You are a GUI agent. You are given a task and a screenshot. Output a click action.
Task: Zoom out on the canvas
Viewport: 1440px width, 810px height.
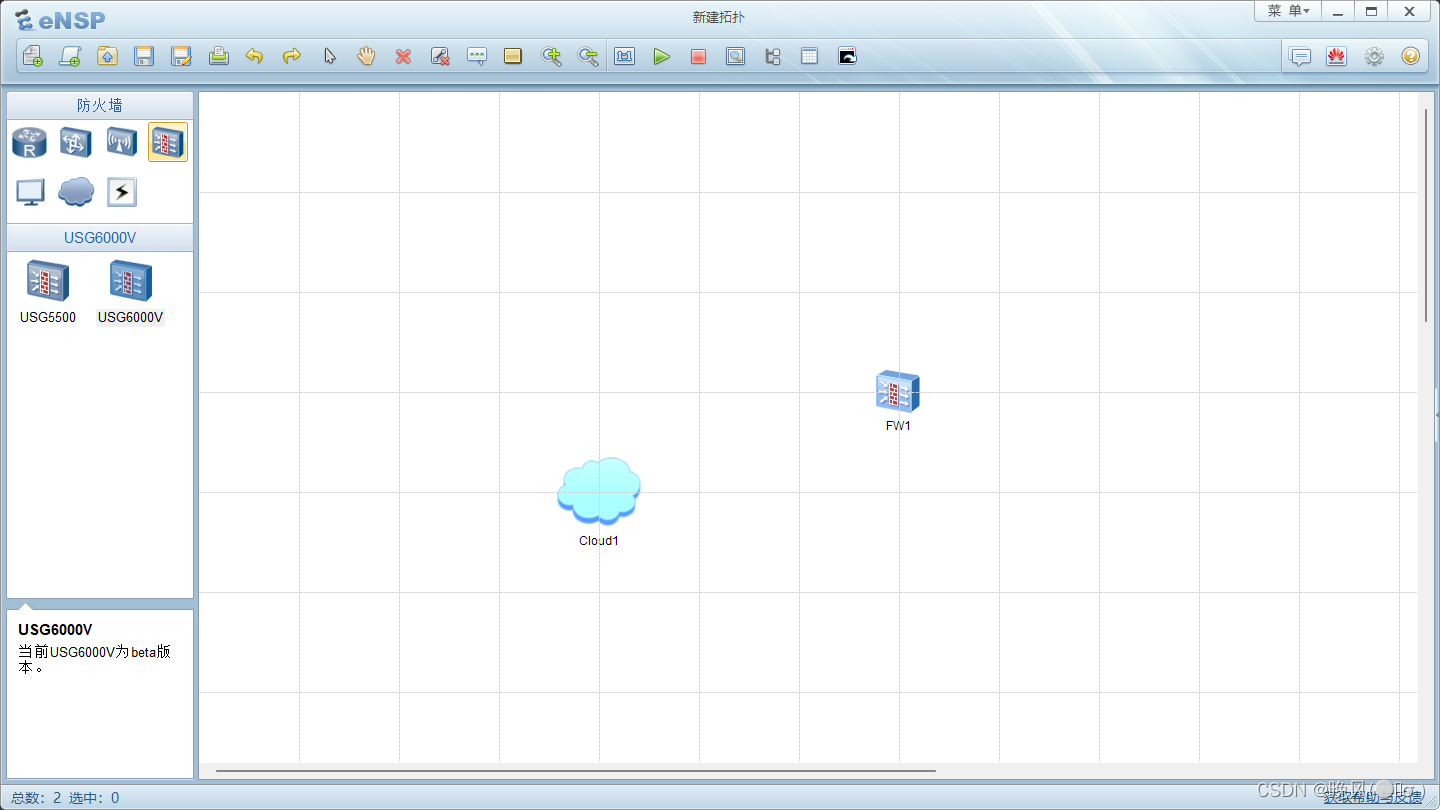(588, 56)
